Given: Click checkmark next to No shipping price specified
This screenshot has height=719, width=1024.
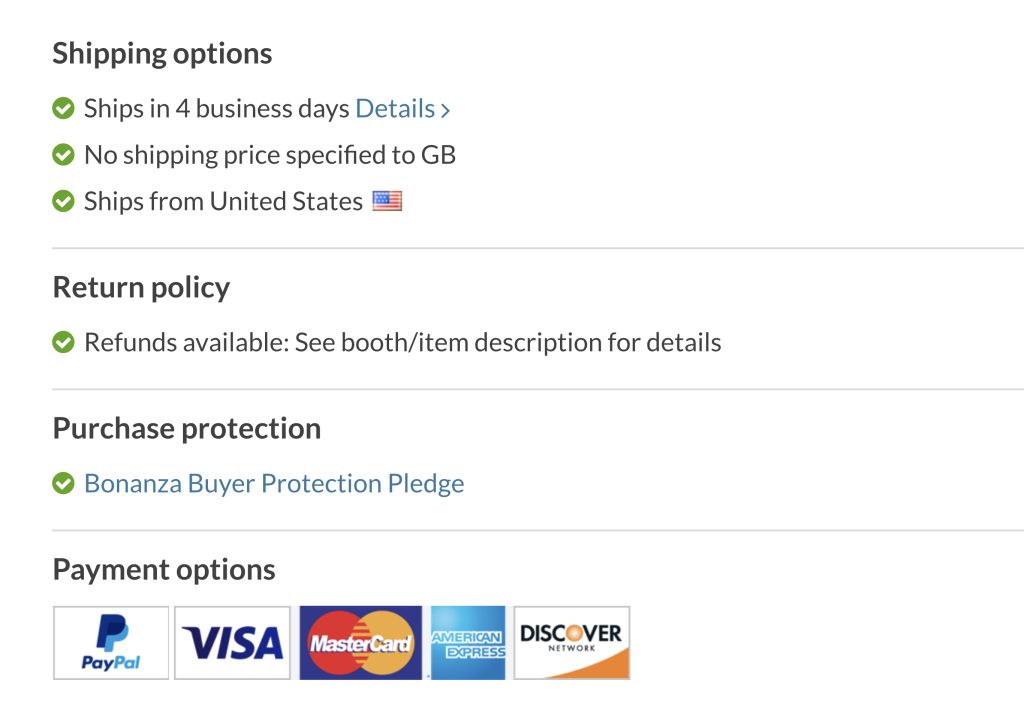Looking at the screenshot, I should coord(63,155).
